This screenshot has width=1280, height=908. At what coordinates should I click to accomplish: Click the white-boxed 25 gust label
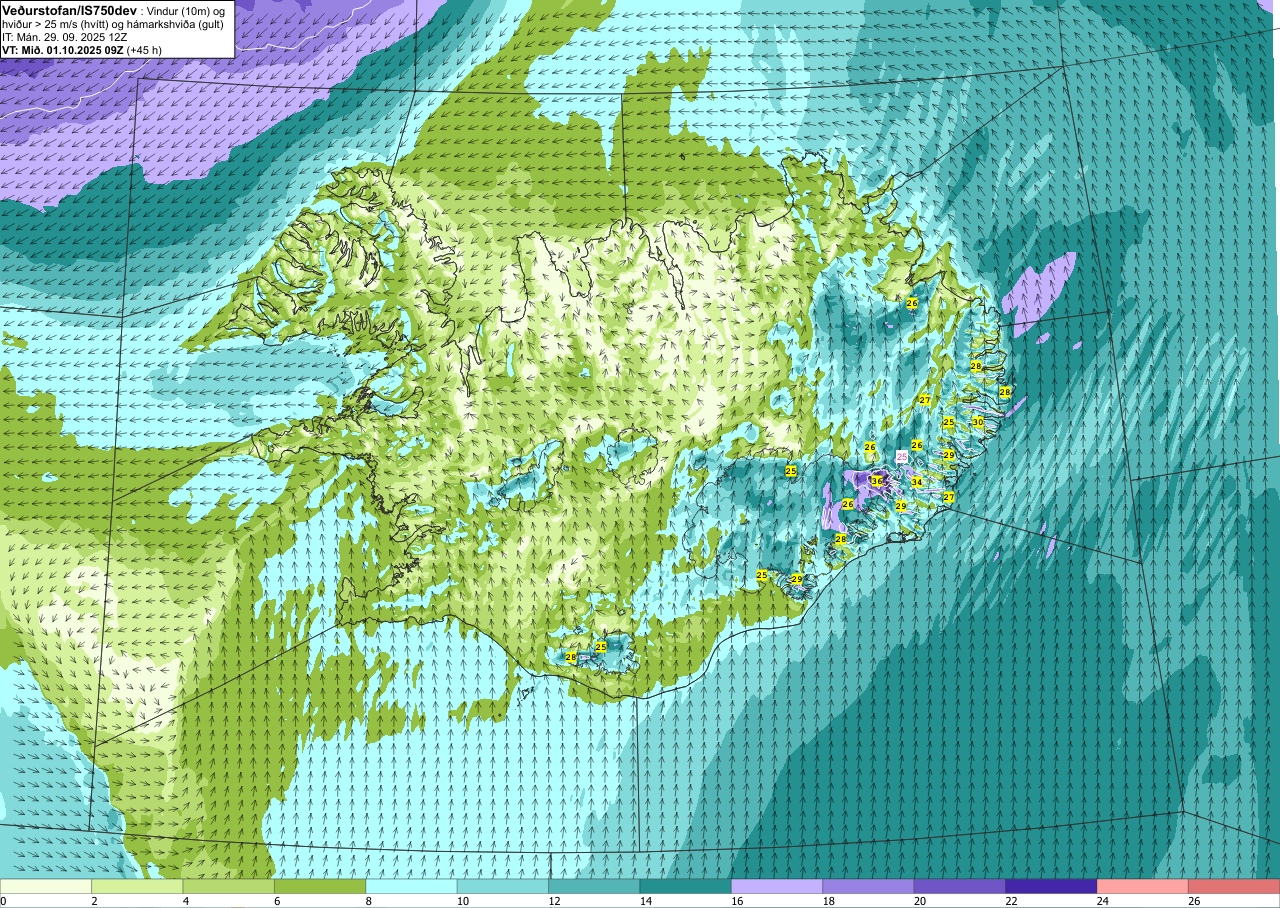point(902,457)
